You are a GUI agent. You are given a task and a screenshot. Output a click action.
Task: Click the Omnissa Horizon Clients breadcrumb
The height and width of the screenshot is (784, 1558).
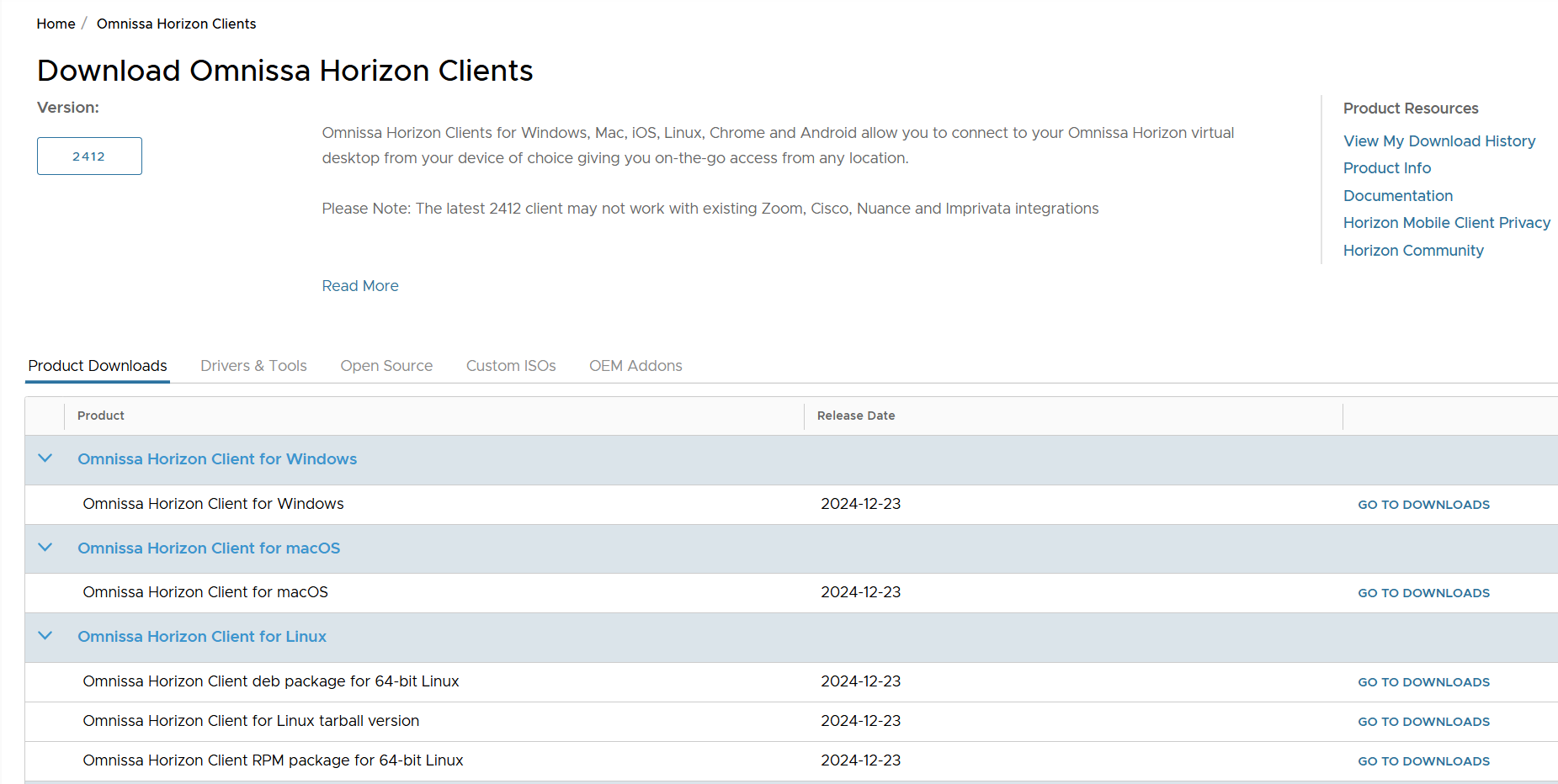point(176,24)
